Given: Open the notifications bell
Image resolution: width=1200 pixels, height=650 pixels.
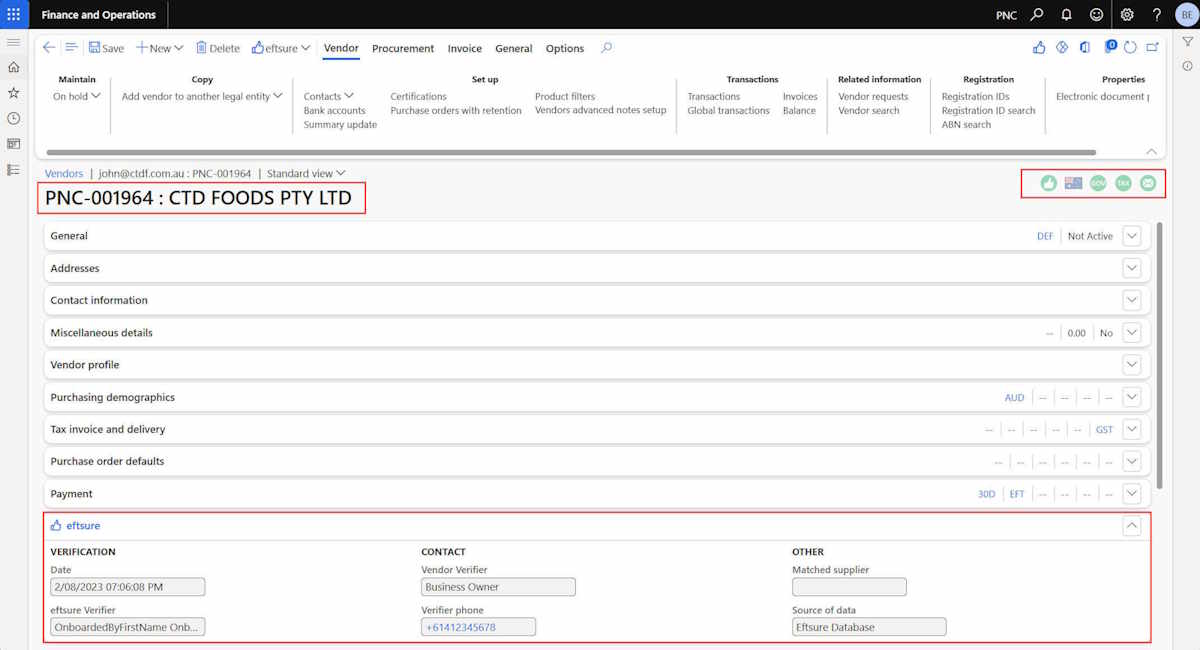Looking at the screenshot, I should click(1066, 14).
